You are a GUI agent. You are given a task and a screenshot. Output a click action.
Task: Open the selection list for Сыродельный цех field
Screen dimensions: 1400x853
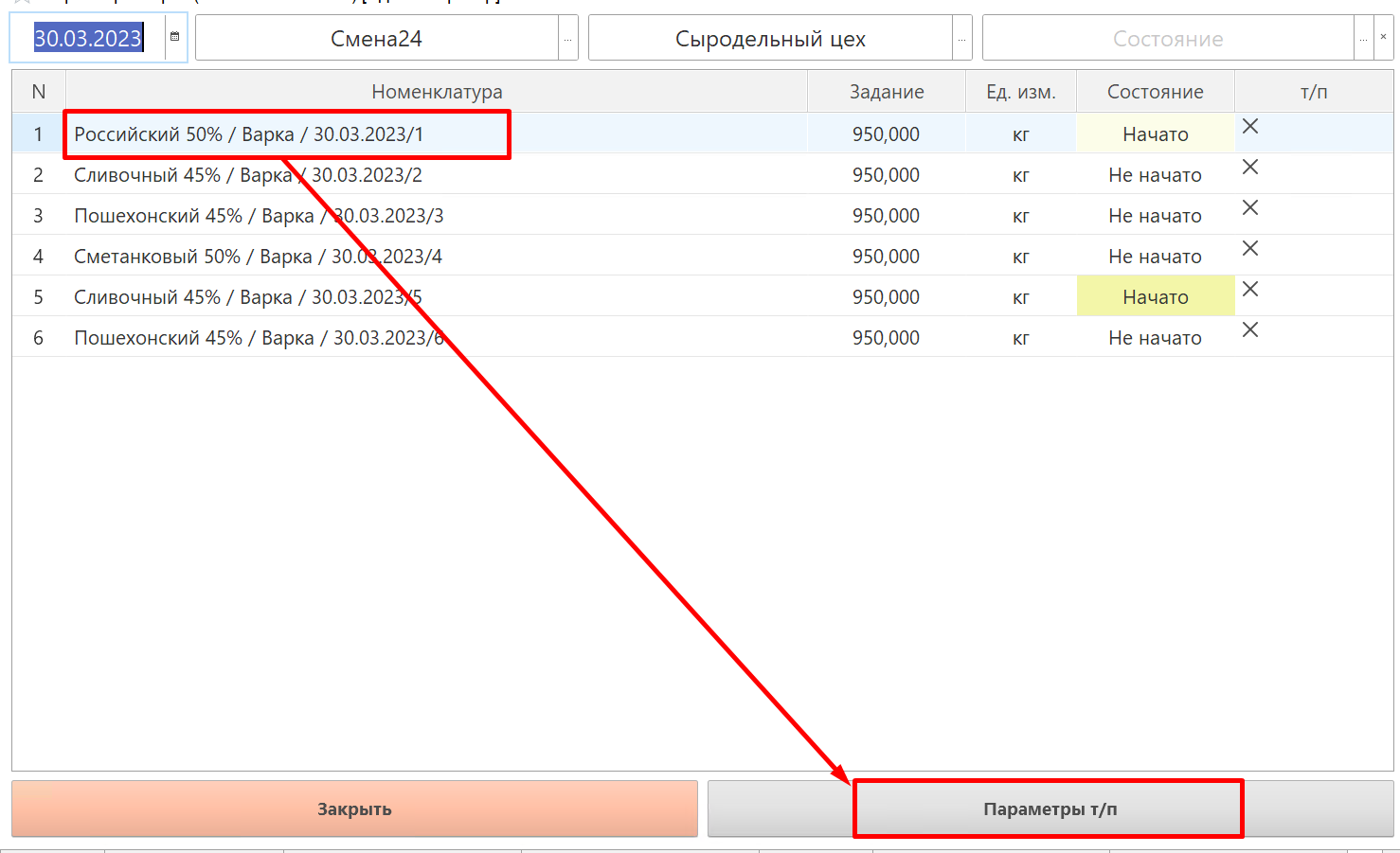click(x=962, y=38)
